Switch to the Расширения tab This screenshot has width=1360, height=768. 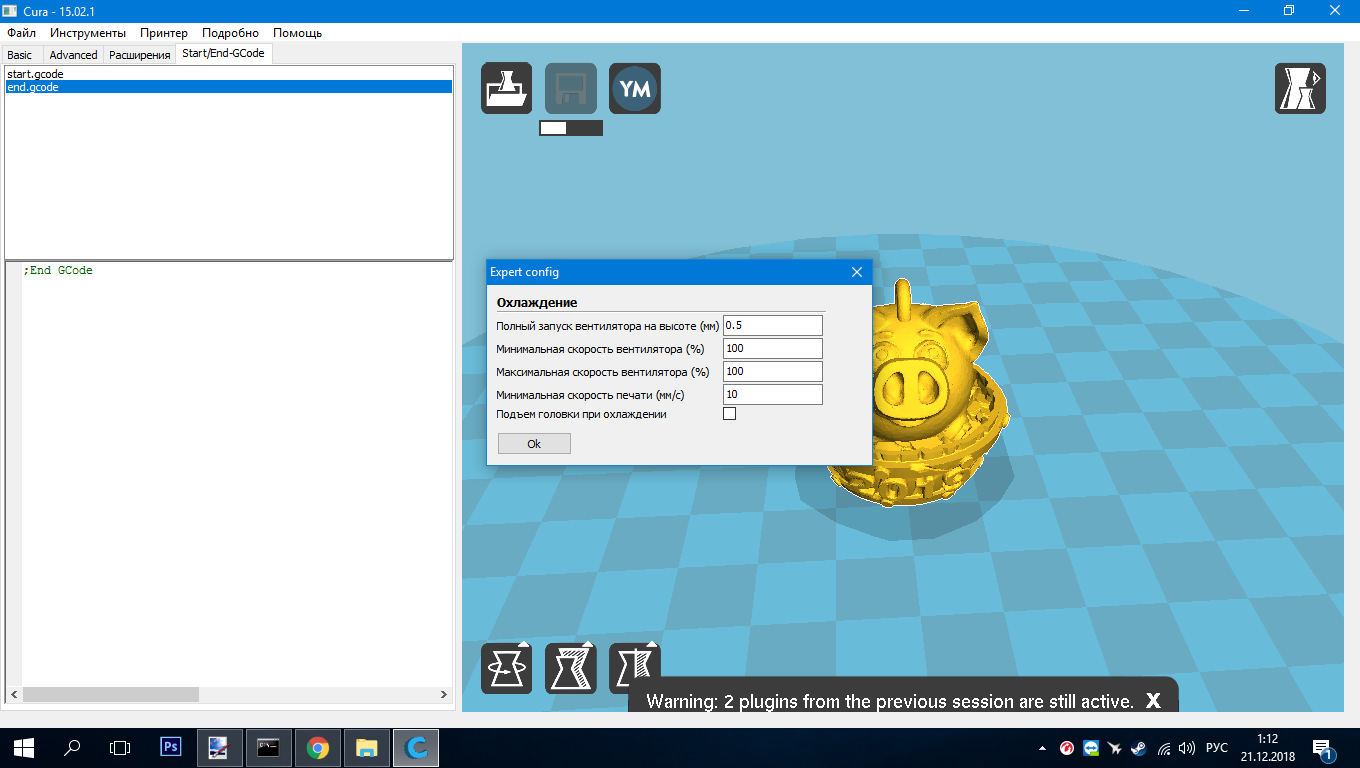pos(139,55)
